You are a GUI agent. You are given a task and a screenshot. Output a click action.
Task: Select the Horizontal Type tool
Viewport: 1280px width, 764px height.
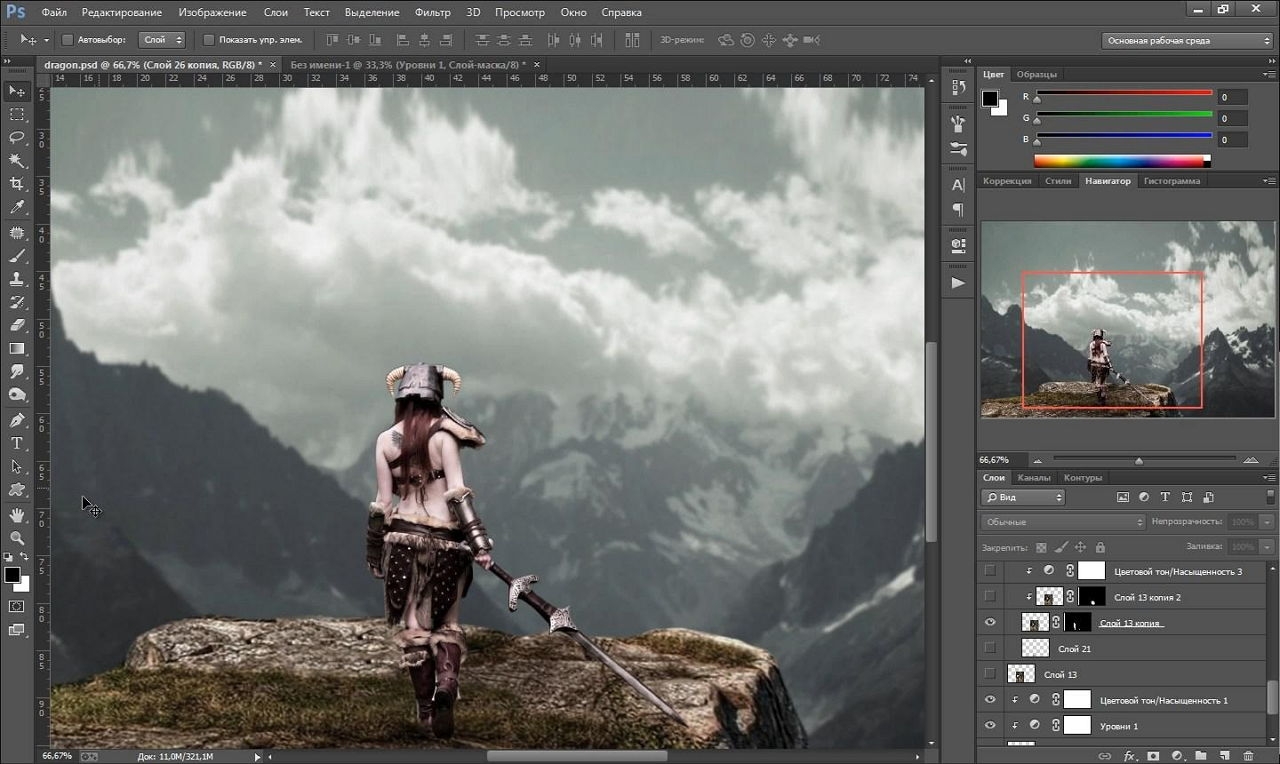tap(17, 443)
